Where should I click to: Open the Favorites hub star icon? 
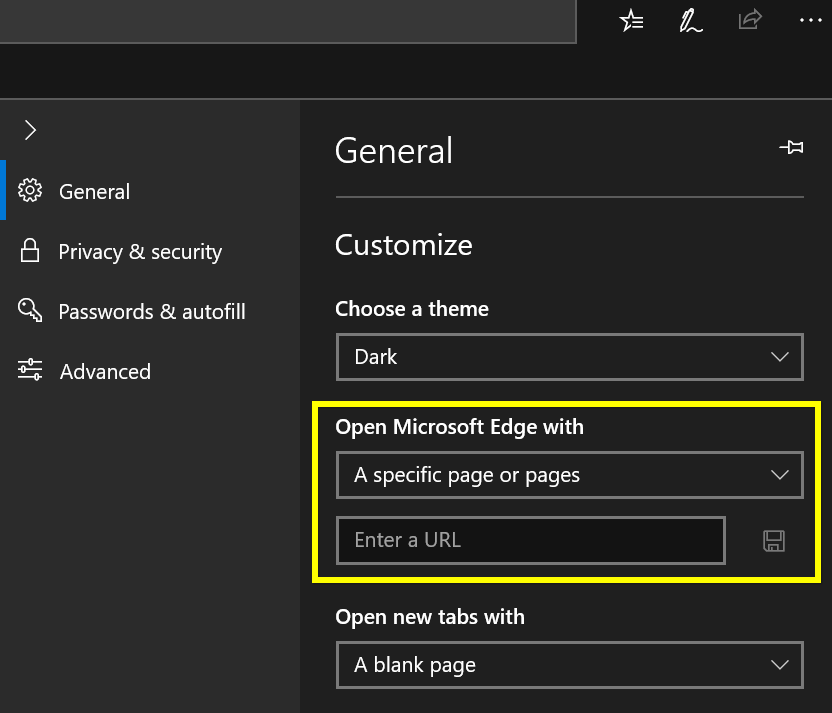631,20
